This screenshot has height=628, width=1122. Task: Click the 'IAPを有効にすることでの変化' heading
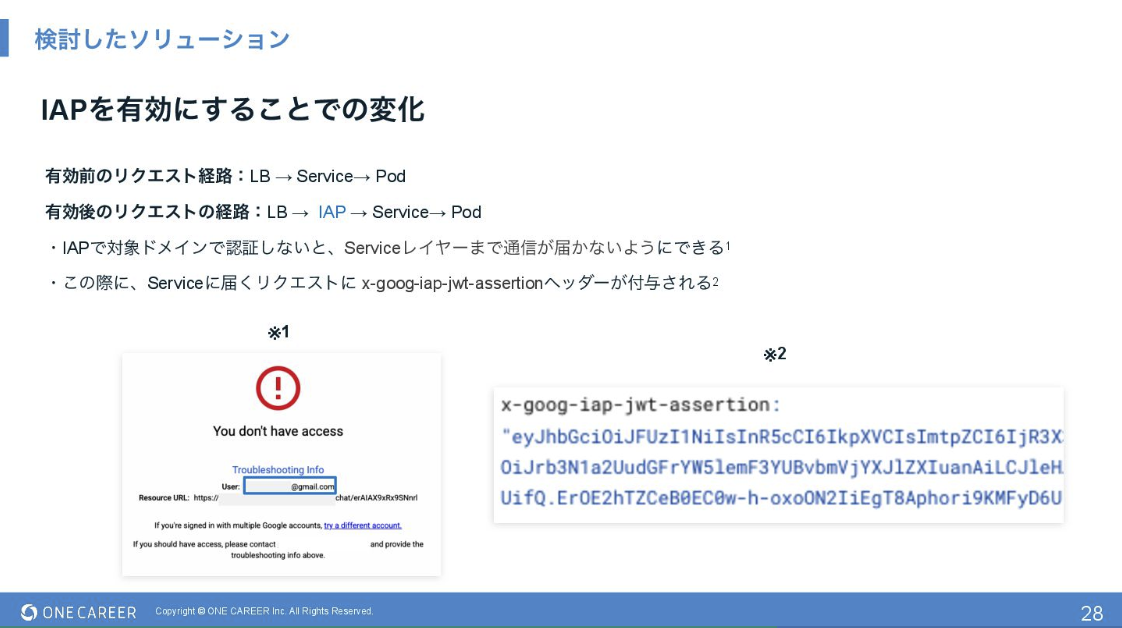[x=232, y=110]
